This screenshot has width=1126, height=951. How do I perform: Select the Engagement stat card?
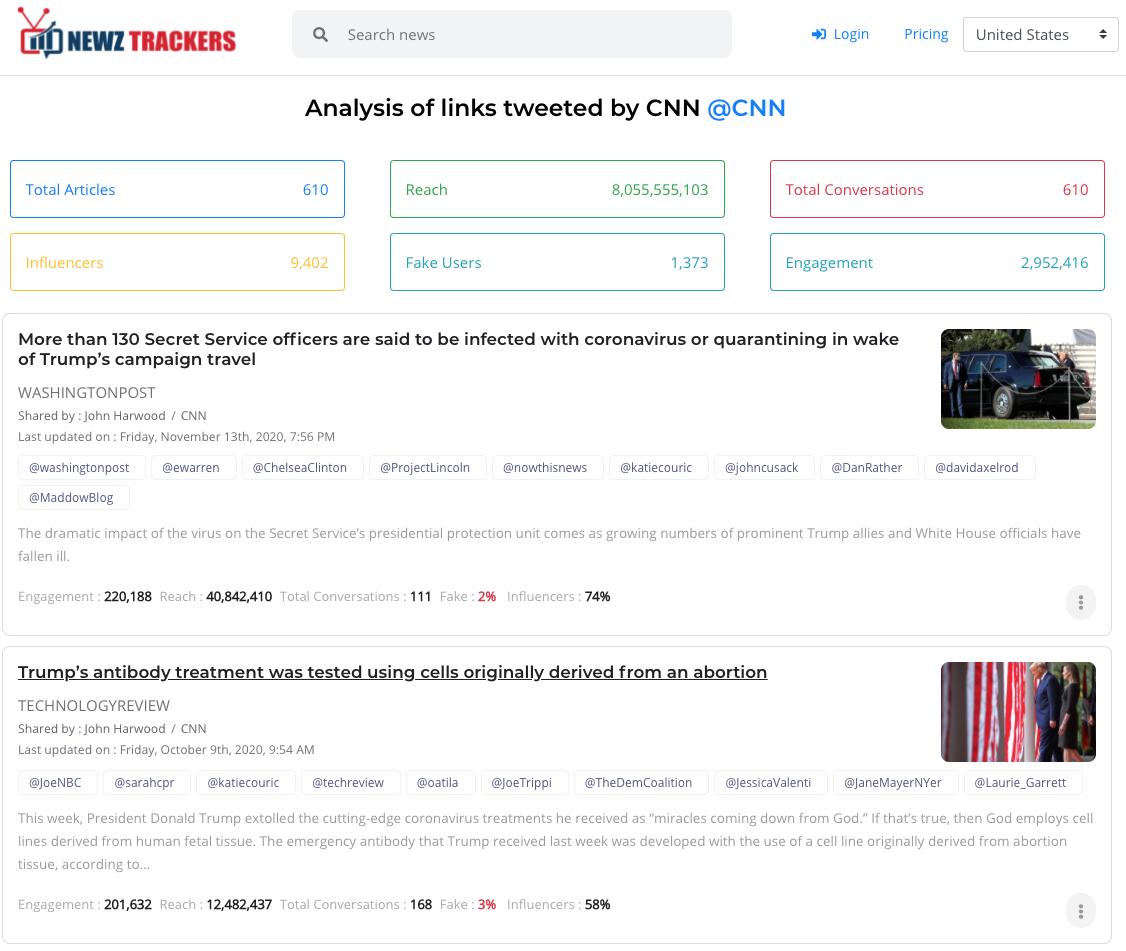click(937, 262)
